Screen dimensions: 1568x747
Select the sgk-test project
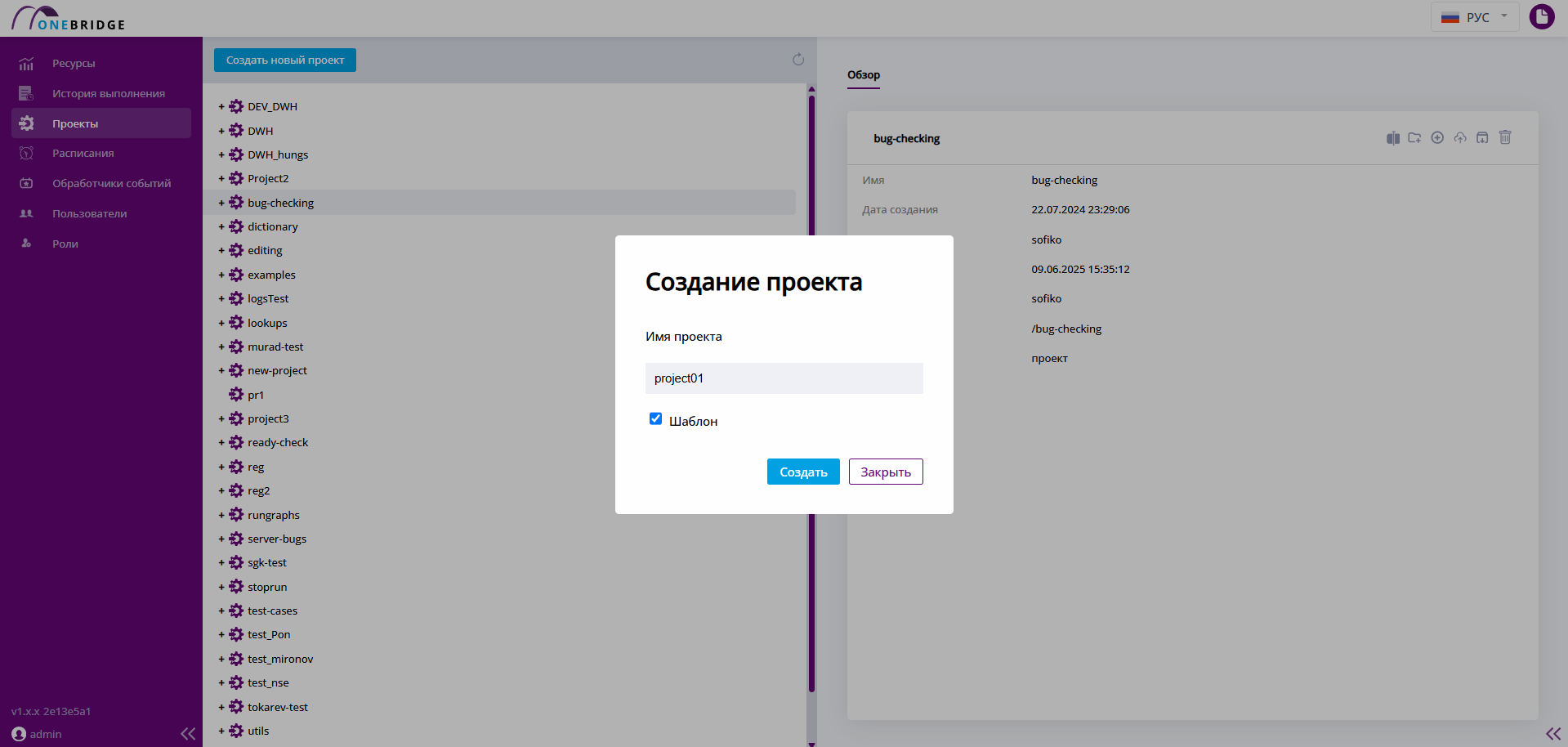(x=267, y=563)
